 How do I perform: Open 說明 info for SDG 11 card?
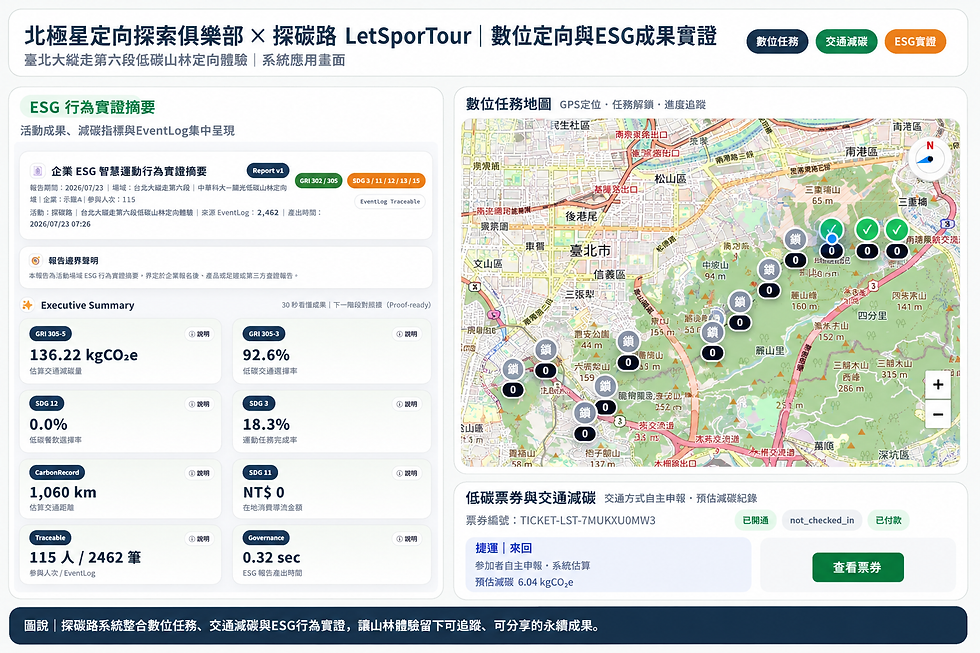pyautogui.click(x=408, y=473)
